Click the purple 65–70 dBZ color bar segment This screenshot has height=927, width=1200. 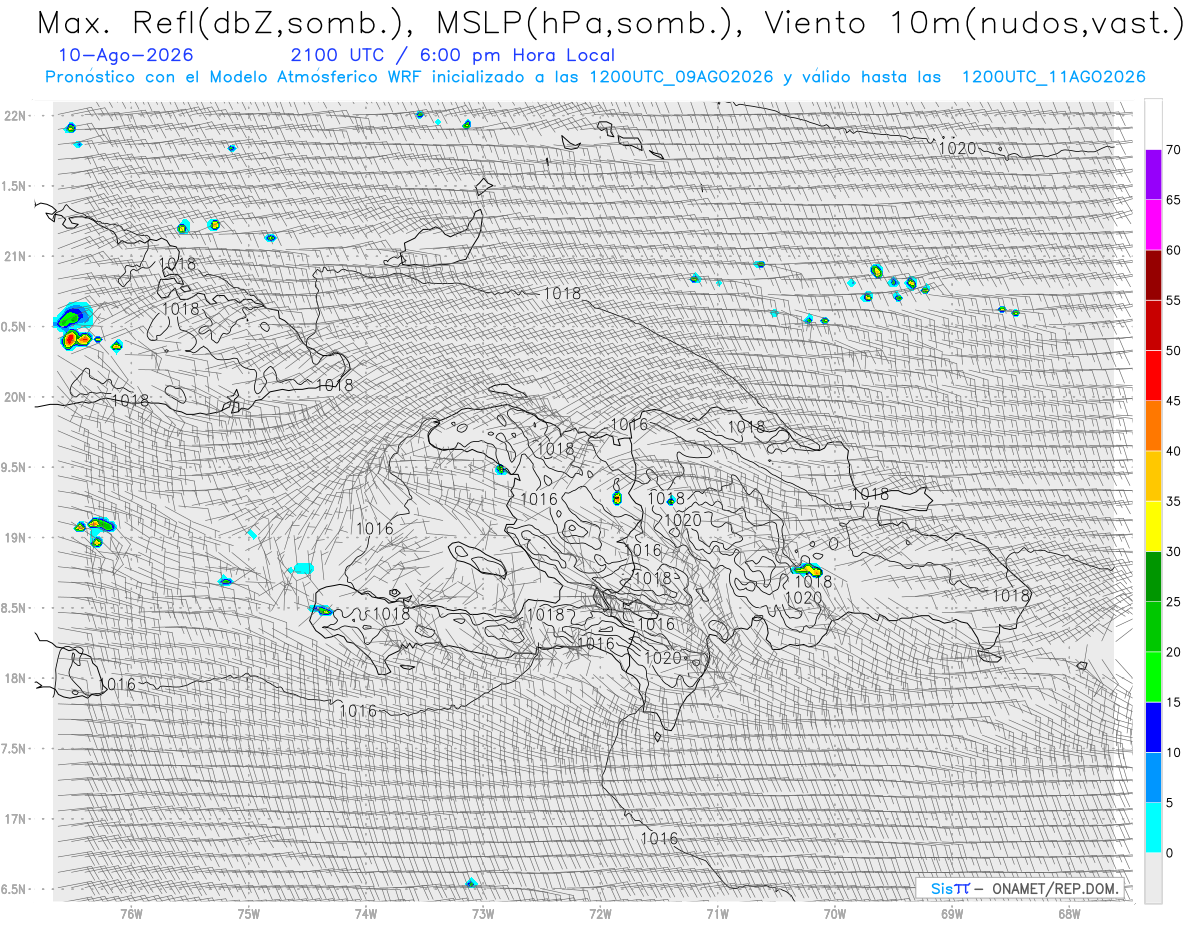1153,175
